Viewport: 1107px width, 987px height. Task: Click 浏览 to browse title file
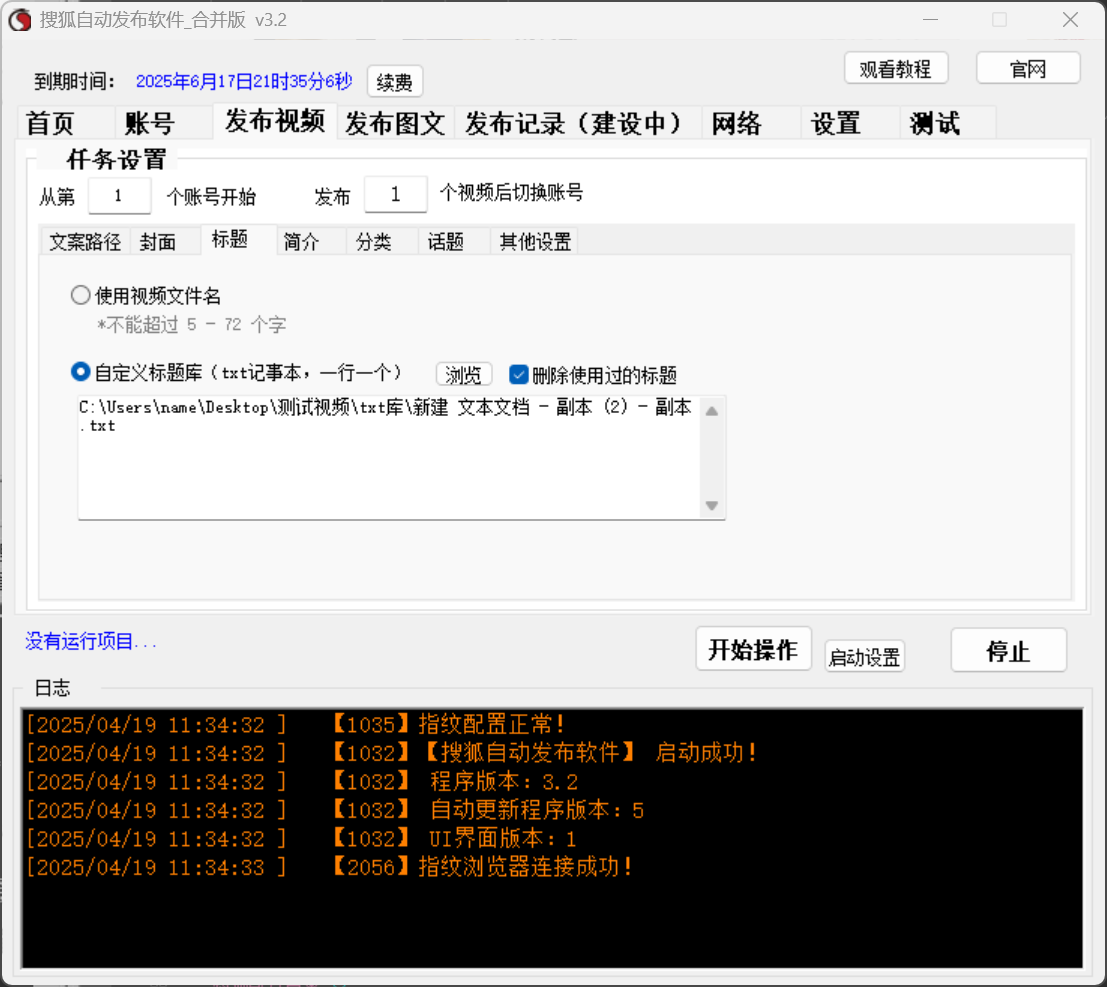point(463,374)
